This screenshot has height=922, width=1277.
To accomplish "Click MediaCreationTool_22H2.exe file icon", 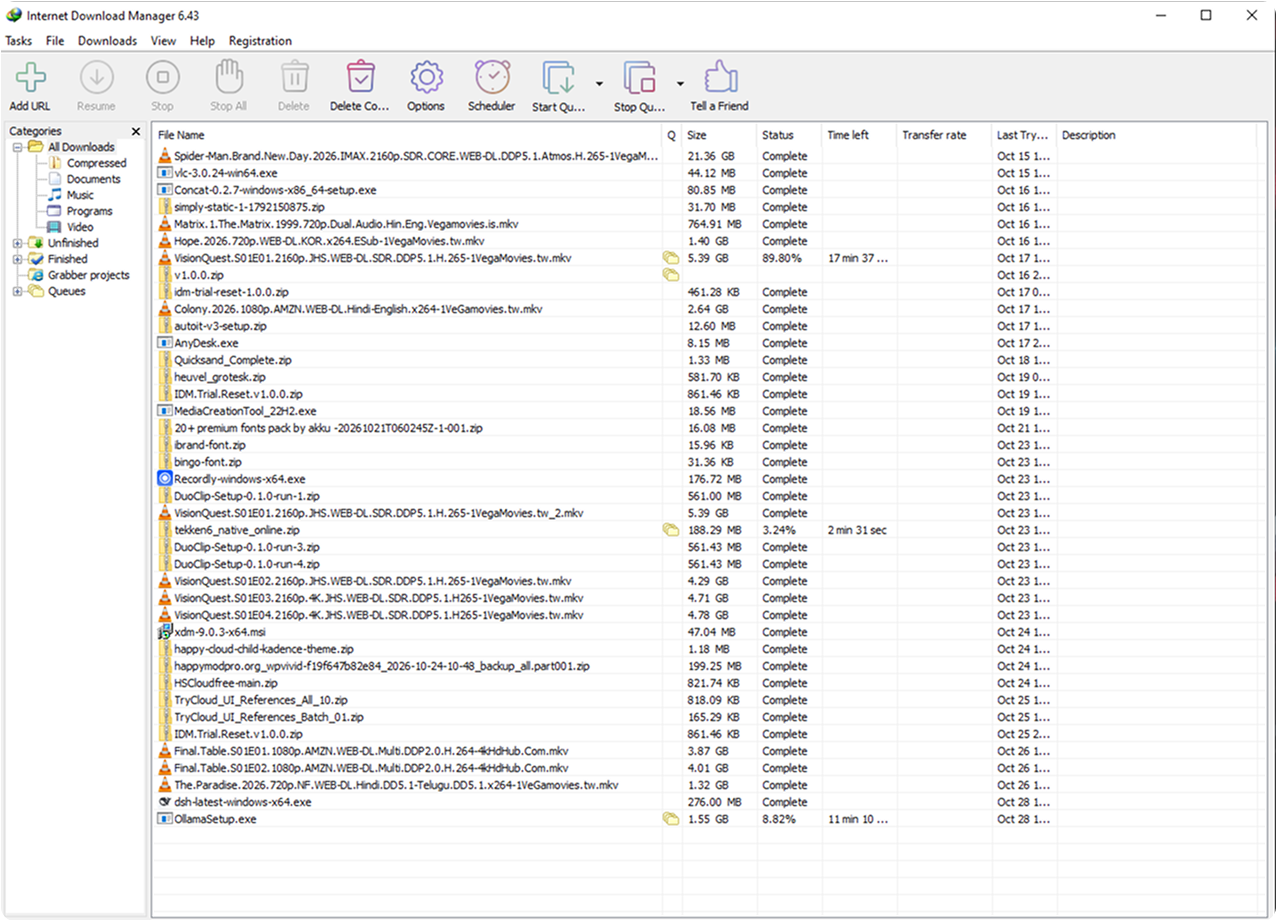I will [165, 411].
